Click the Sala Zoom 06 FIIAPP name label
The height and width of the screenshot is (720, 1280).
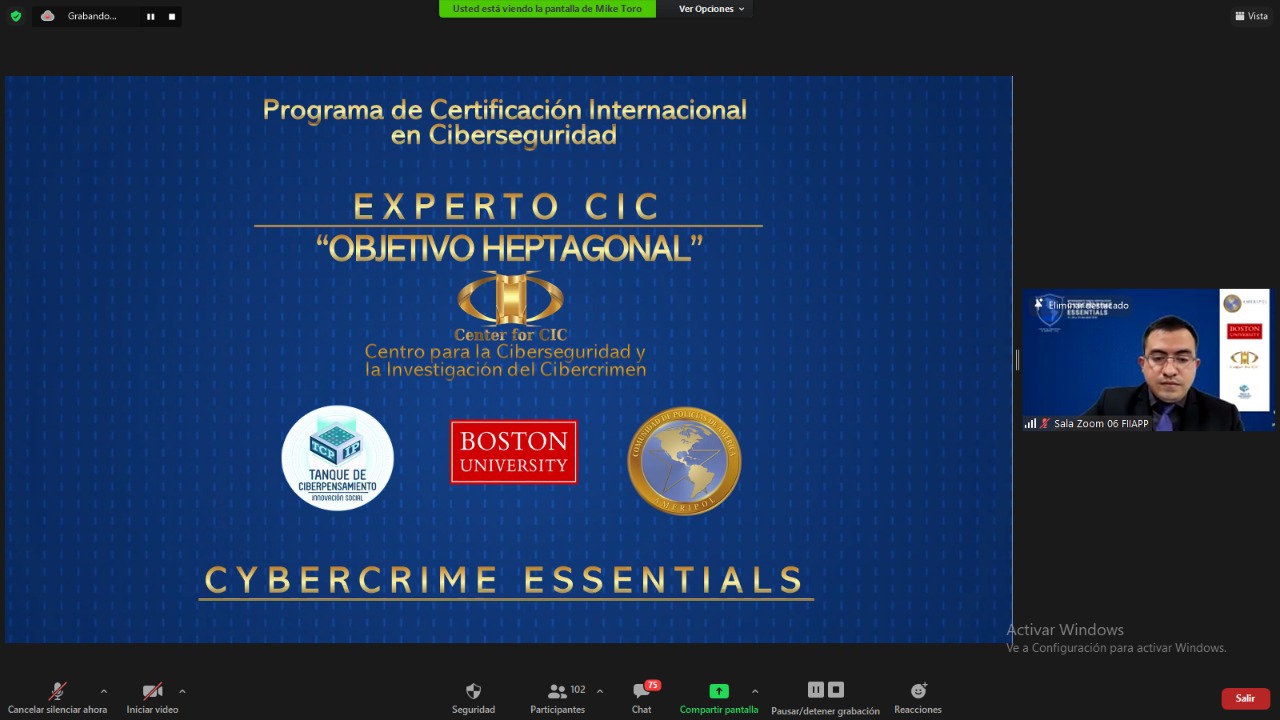click(1101, 423)
